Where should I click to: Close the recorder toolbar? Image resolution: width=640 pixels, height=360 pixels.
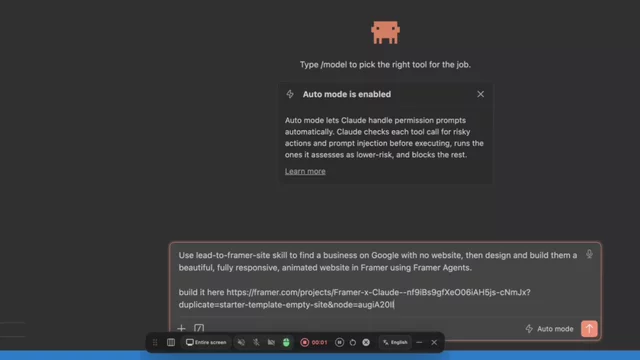(x=434, y=342)
